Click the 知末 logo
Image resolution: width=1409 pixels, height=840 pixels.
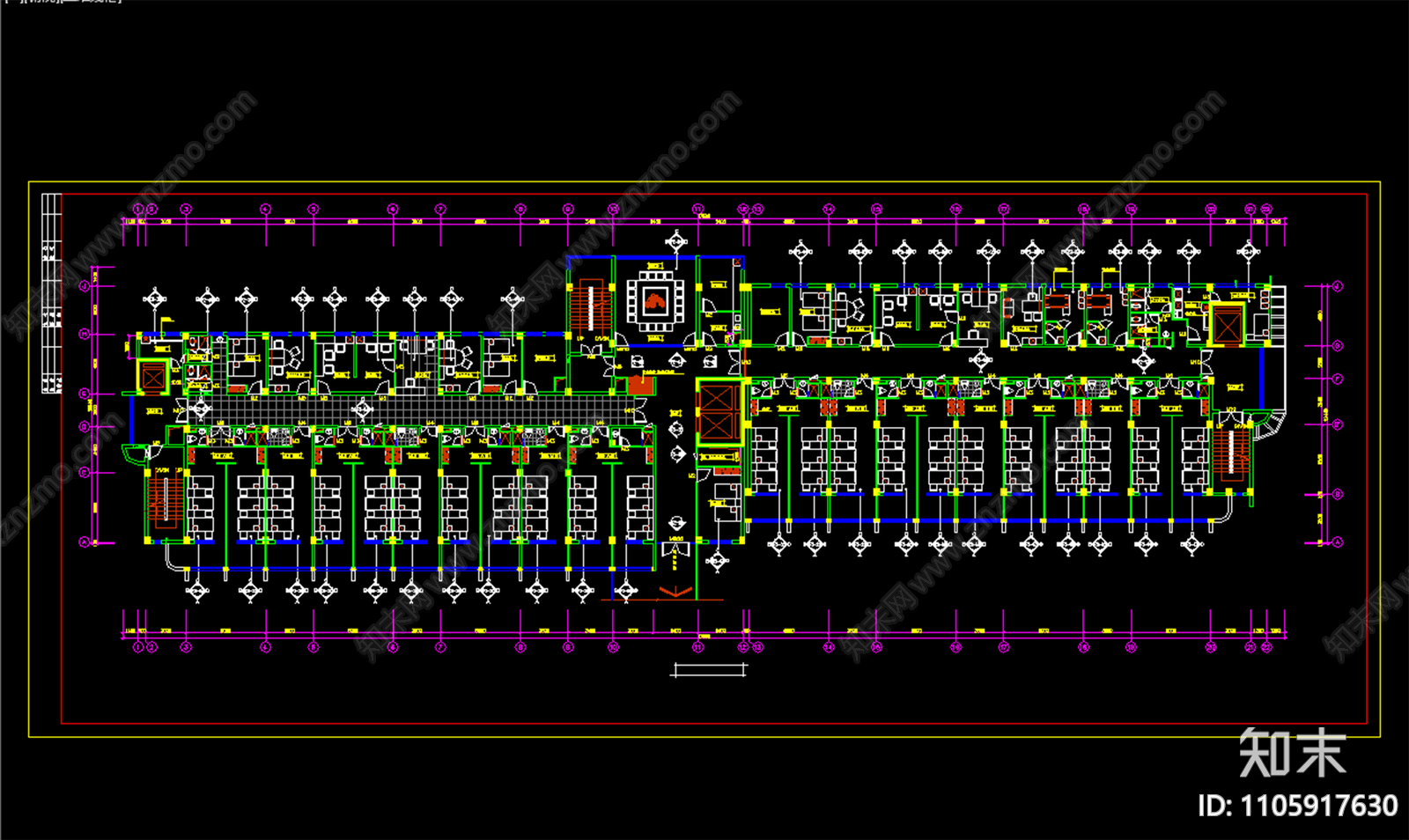pos(1293,753)
